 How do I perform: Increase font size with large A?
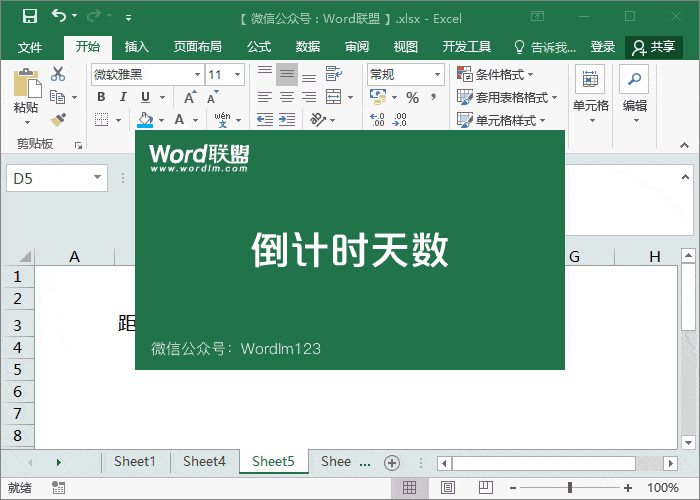tap(190, 97)
